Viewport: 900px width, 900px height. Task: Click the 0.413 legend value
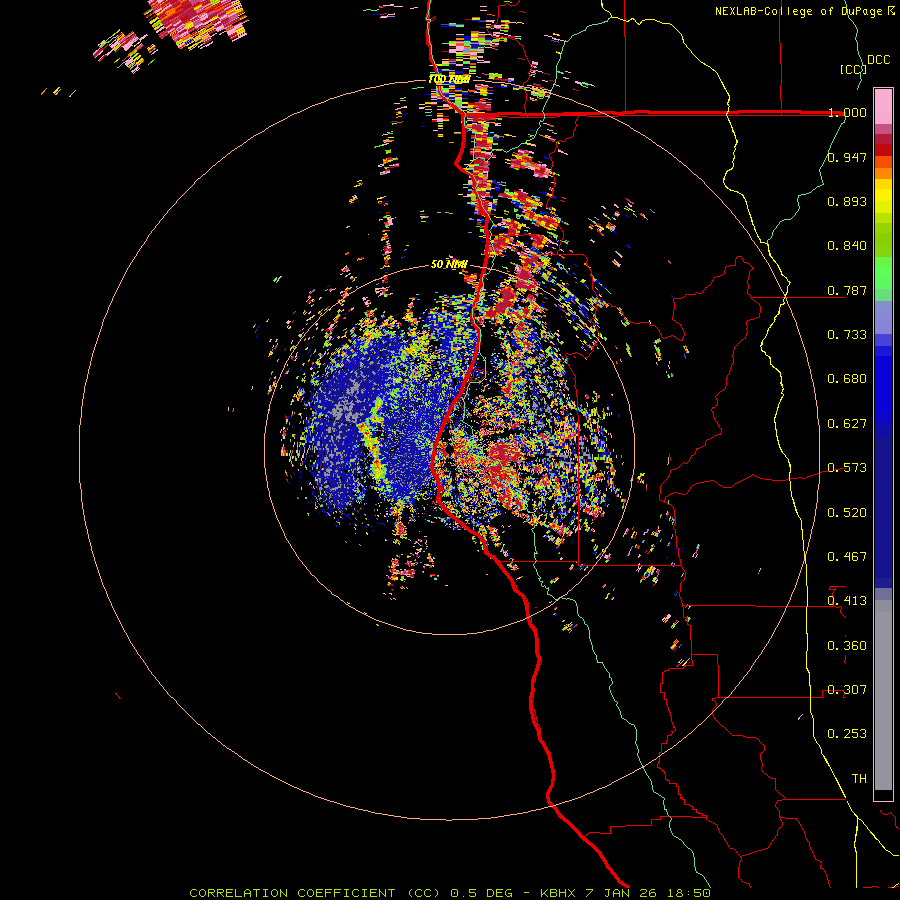pyautogui.click(x=847, y=601)
